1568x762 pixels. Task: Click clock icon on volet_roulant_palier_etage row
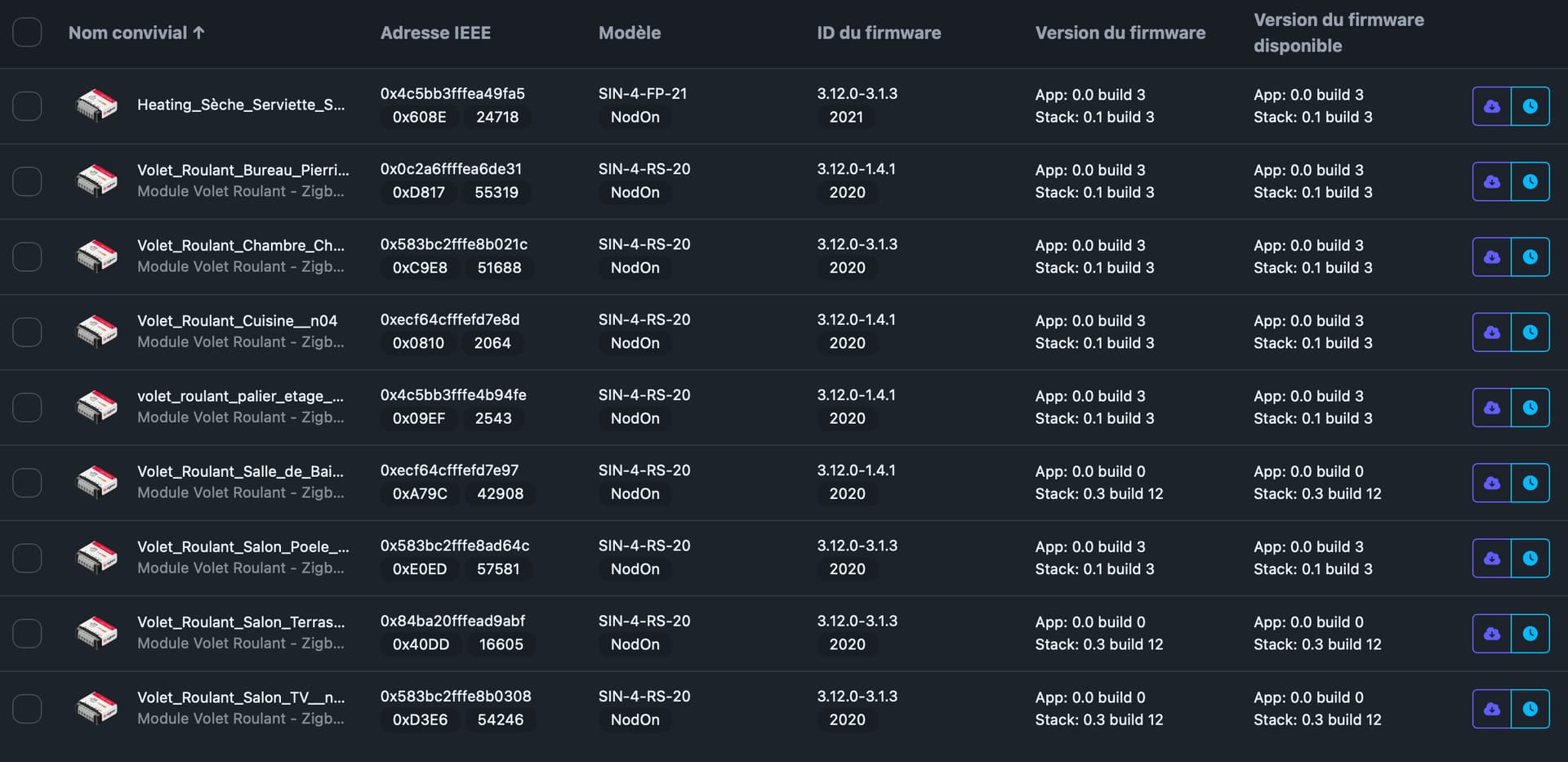[x=1530, y=408]
